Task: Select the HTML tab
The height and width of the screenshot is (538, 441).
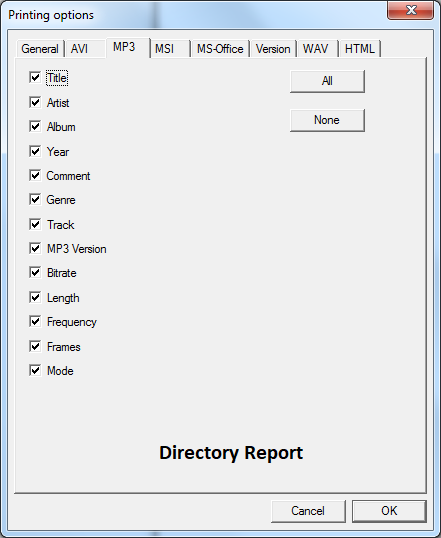Action: click(360, 49)
